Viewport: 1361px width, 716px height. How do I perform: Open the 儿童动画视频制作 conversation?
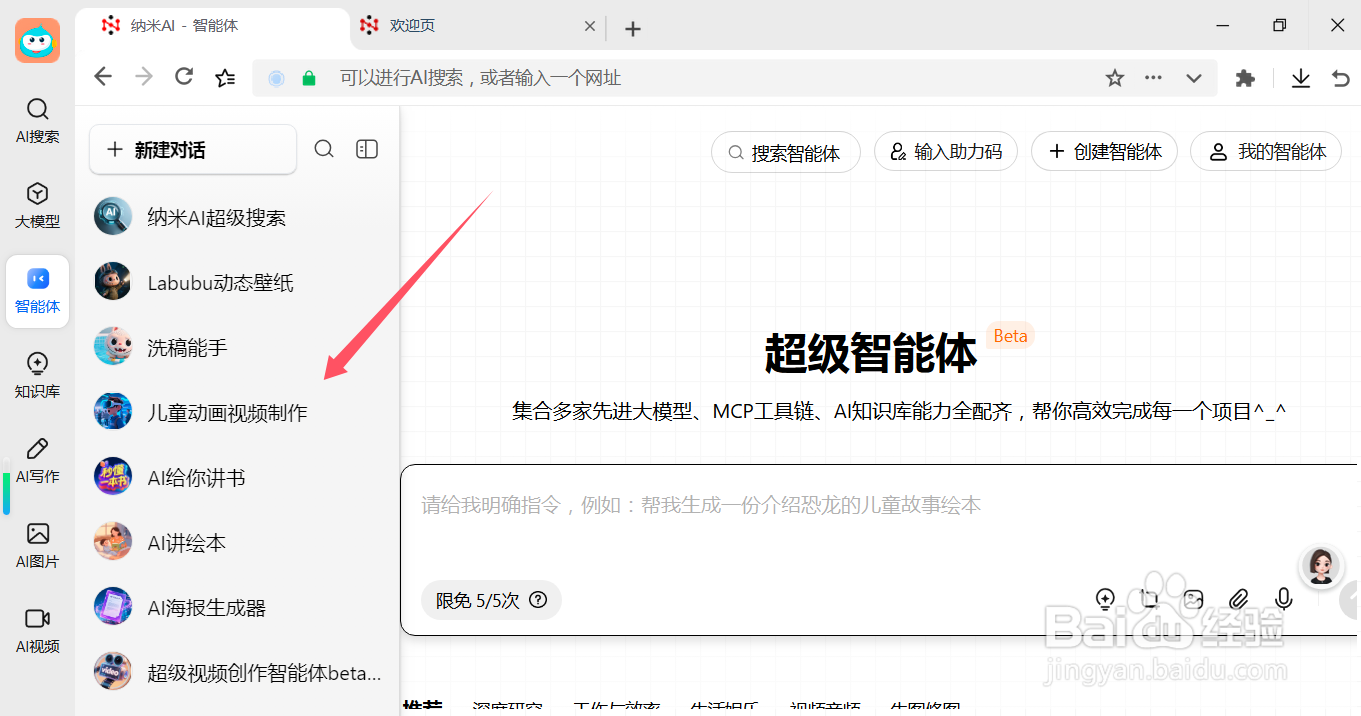click(228, 411)
